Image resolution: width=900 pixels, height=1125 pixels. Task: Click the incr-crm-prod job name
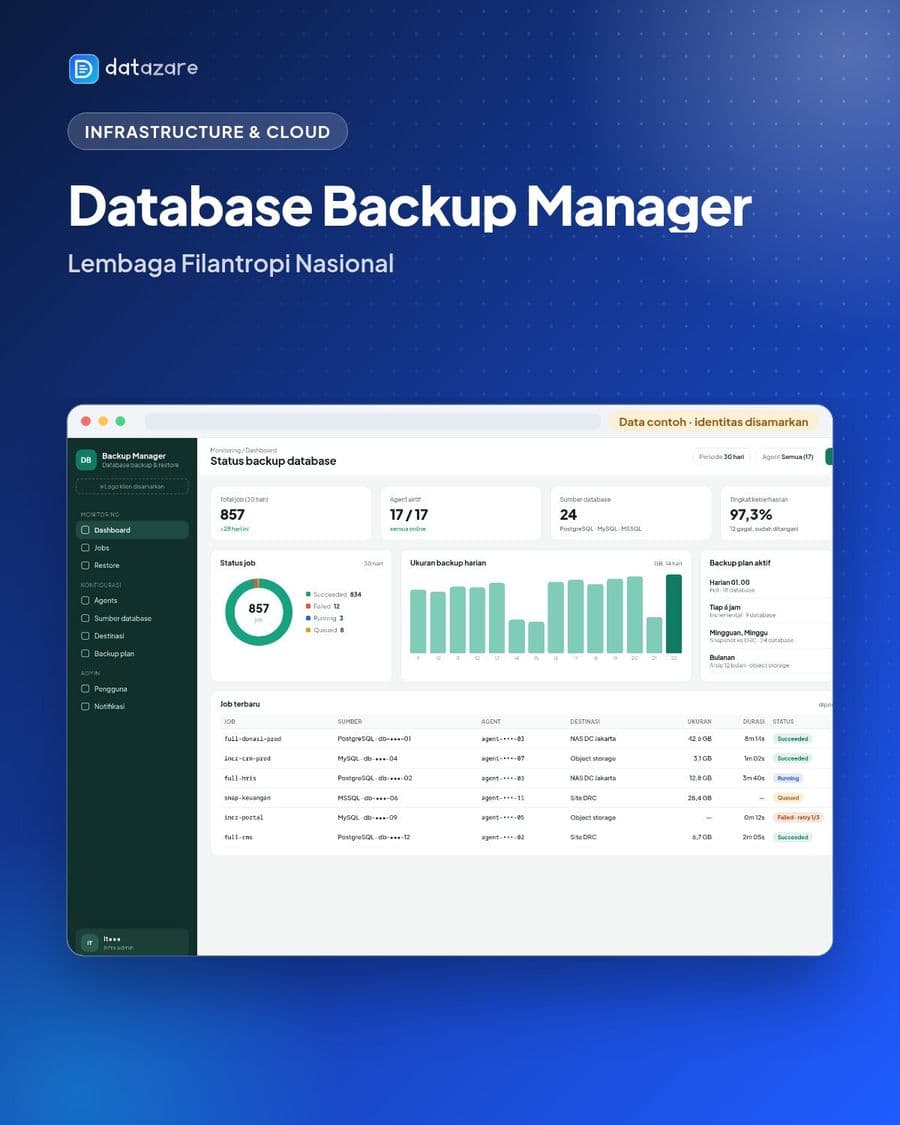[247, 758]
